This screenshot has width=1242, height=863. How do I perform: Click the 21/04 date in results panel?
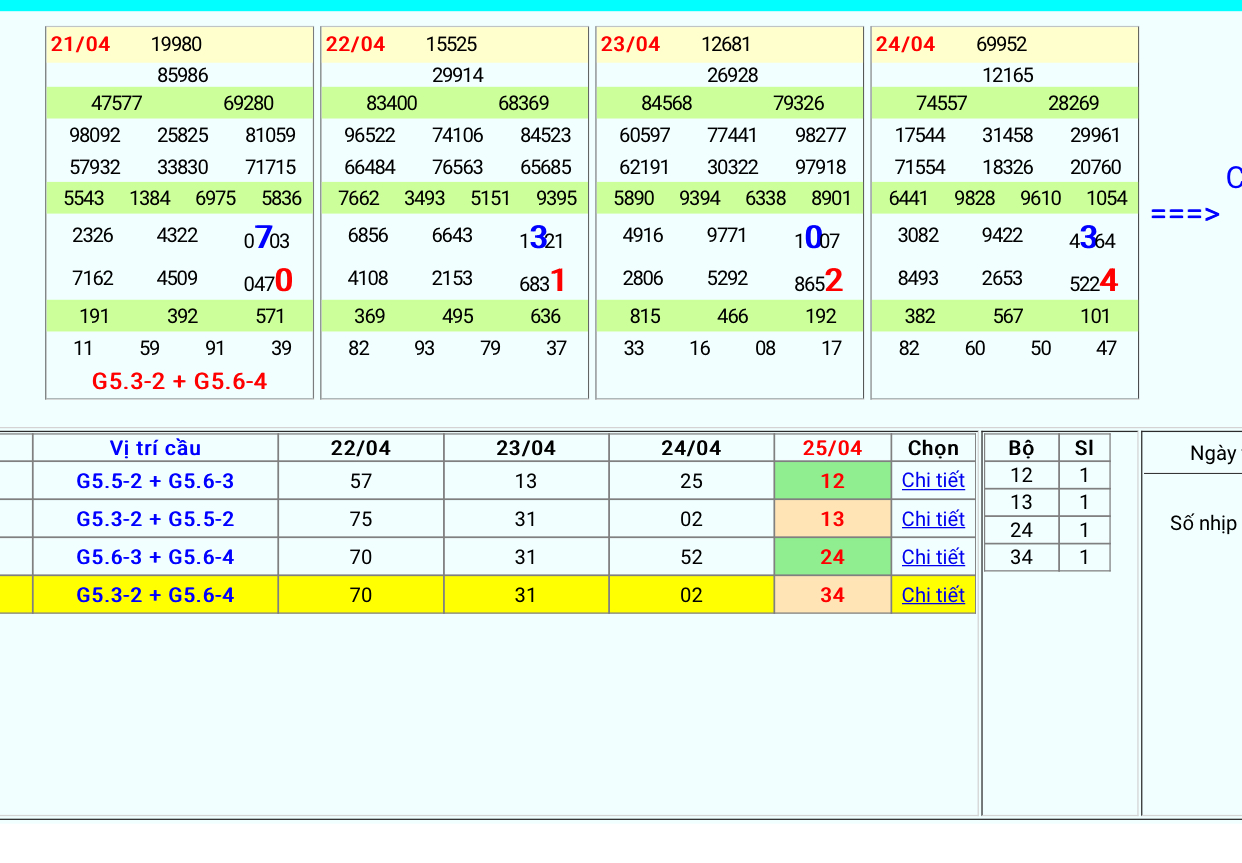point(80,44)
